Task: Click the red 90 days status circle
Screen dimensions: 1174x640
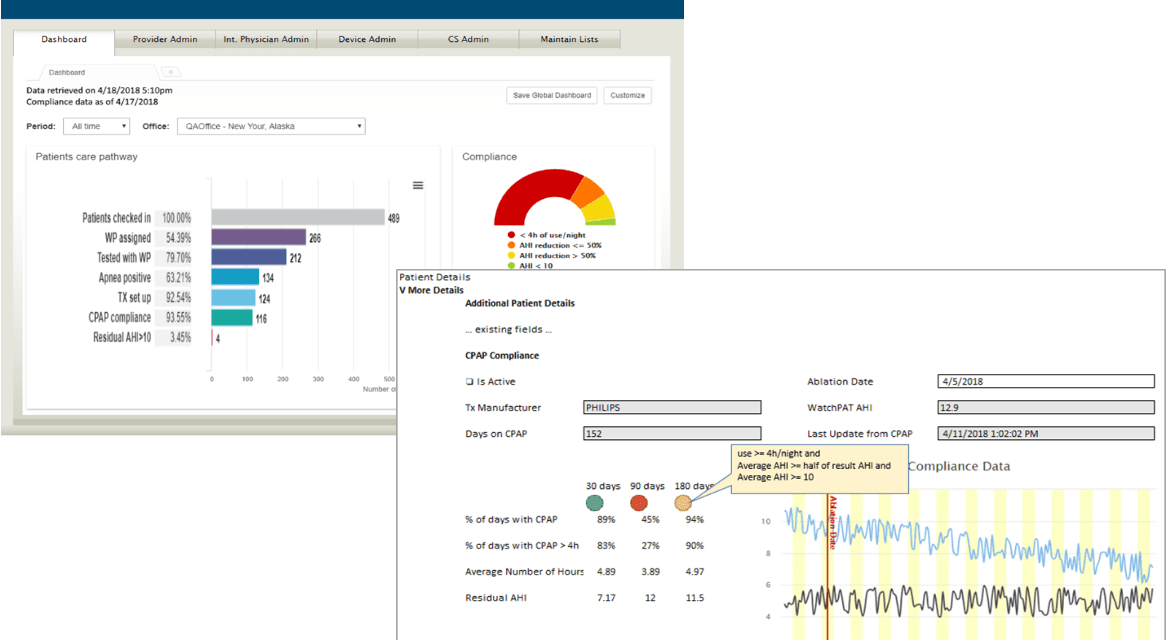Action: click(639, 503)
